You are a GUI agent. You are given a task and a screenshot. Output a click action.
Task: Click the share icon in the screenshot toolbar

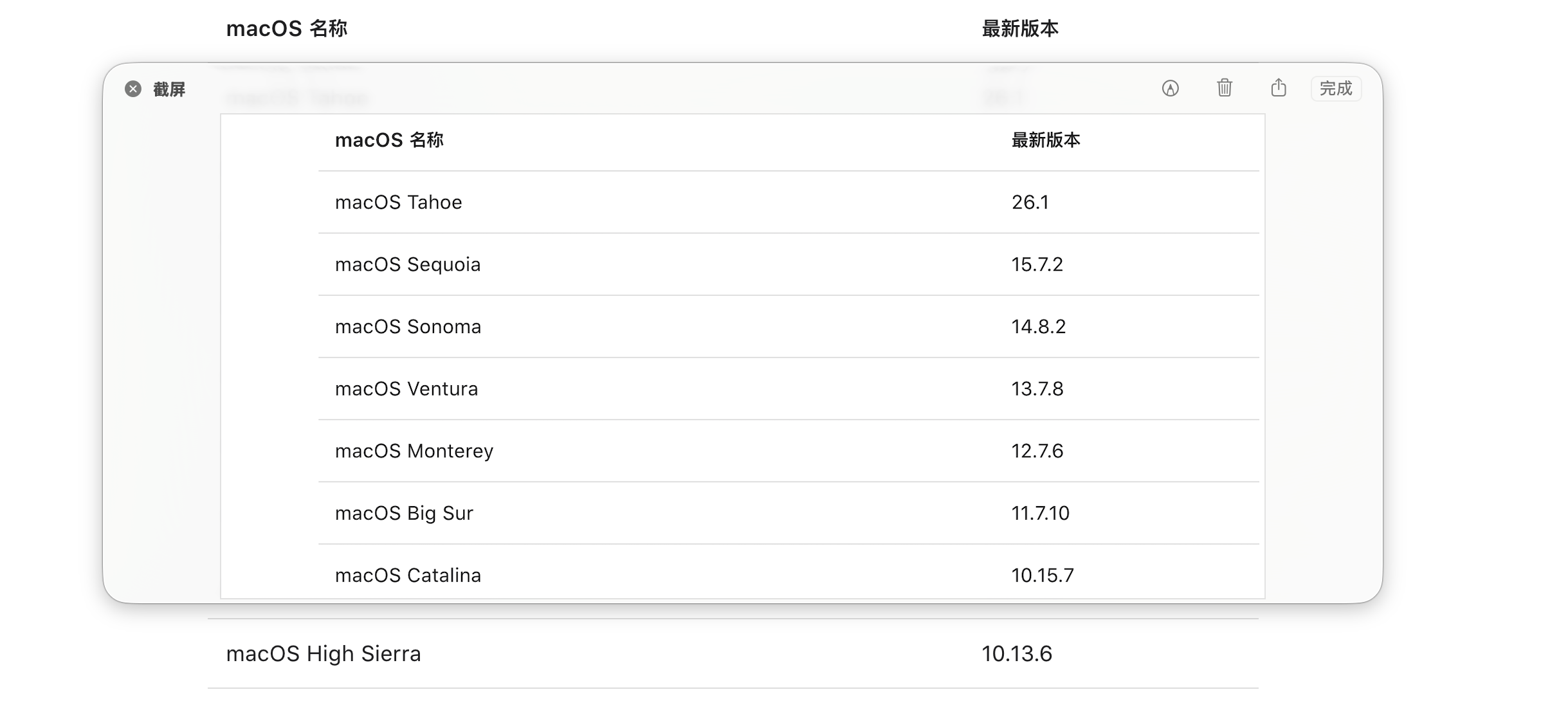pos(1279,87)
